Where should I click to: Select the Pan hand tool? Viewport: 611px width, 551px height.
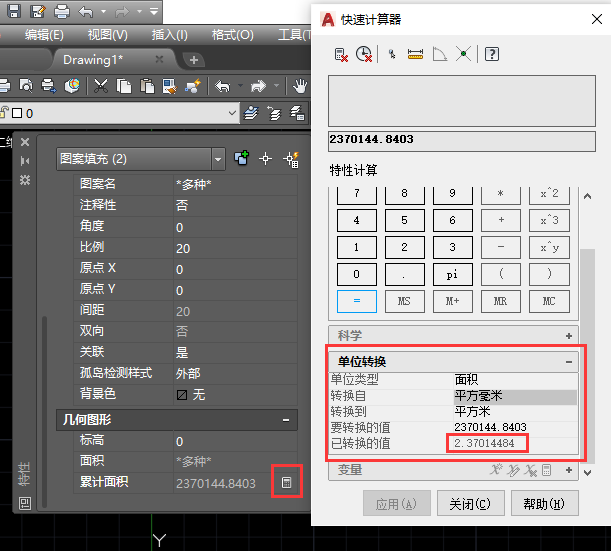click(x=300, y=86)
